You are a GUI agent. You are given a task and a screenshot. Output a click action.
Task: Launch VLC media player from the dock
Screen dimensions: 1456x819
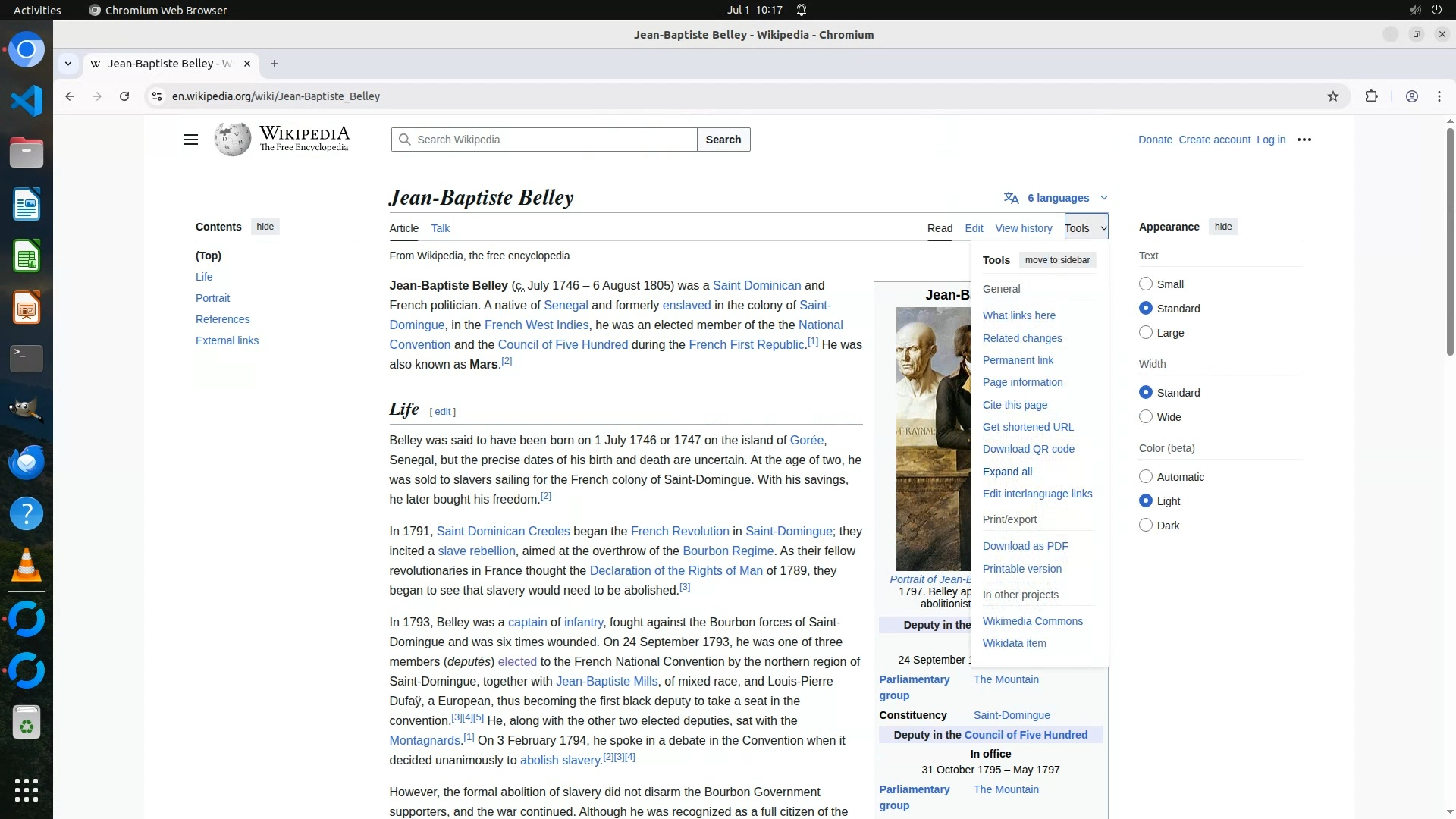click(27, 565)
